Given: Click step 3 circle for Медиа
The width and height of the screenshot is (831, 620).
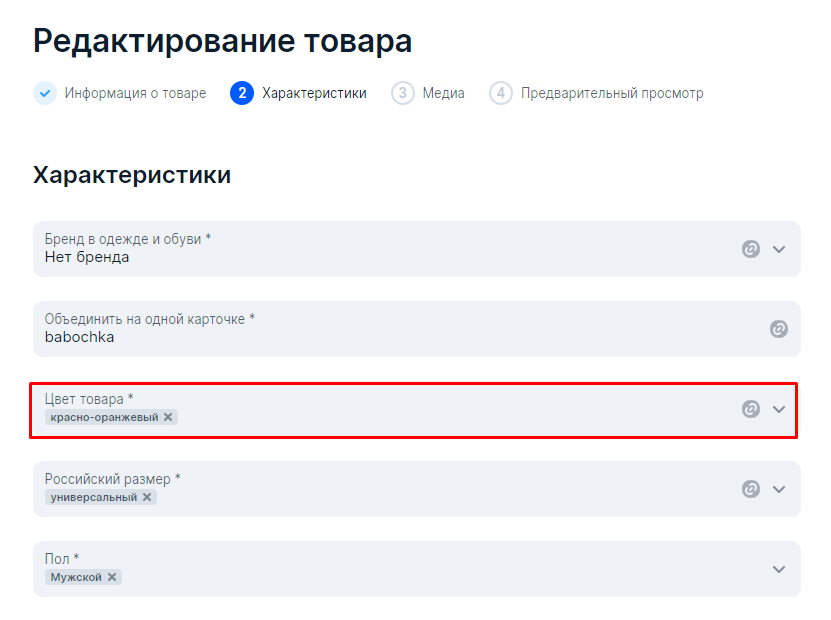Looking at the screenshot, I should click(x=402, y=93).
